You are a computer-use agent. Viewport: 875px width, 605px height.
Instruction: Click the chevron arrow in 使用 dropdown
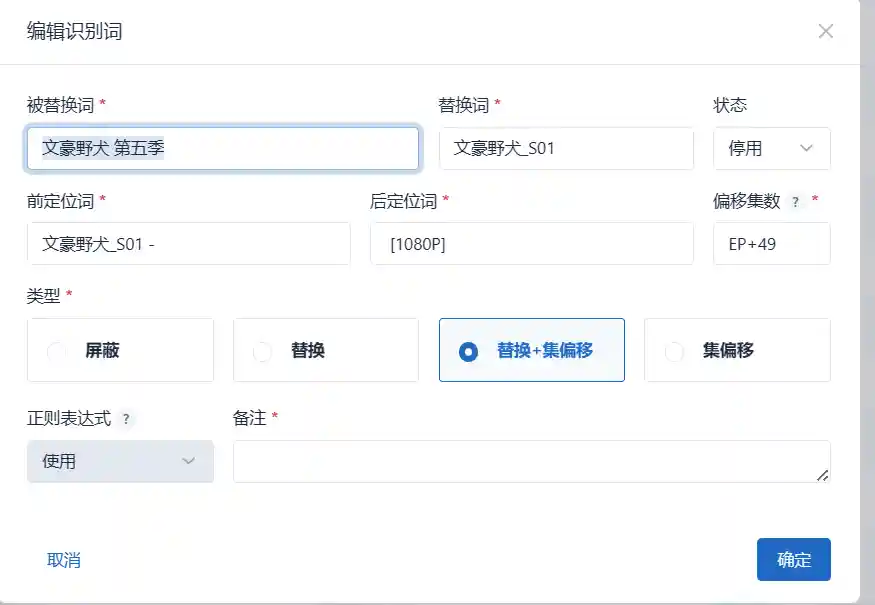(188, 461)
